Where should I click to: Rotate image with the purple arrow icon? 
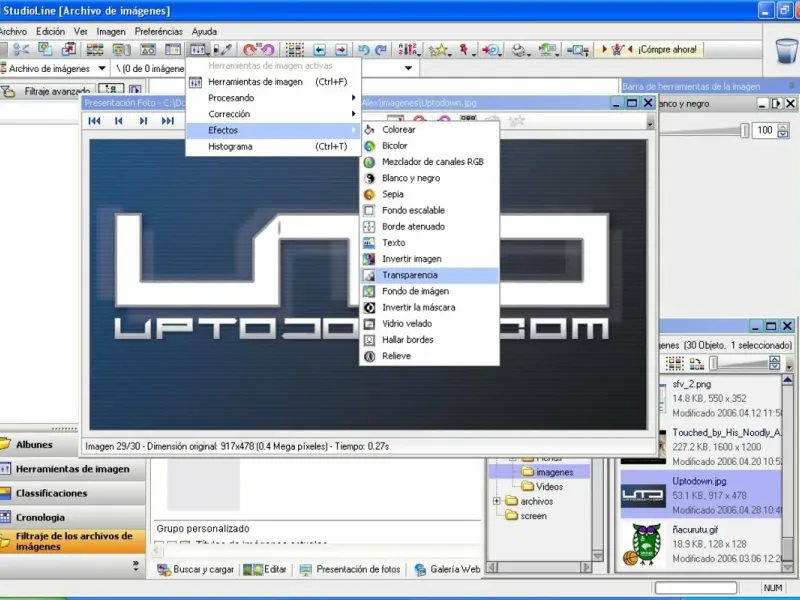[x=268, y=49]
